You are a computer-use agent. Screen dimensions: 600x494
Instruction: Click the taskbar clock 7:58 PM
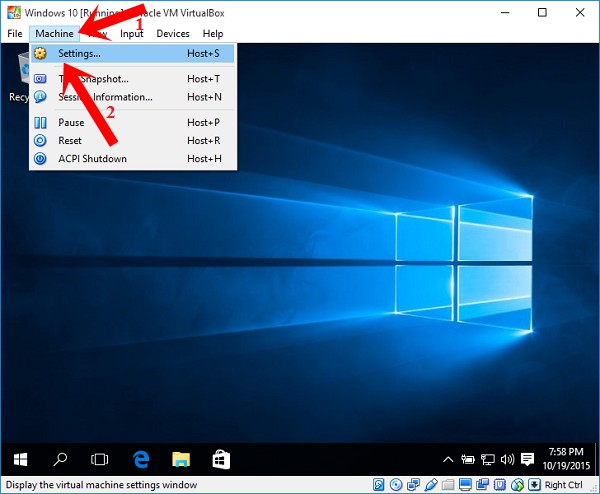[x=566, y=458]
